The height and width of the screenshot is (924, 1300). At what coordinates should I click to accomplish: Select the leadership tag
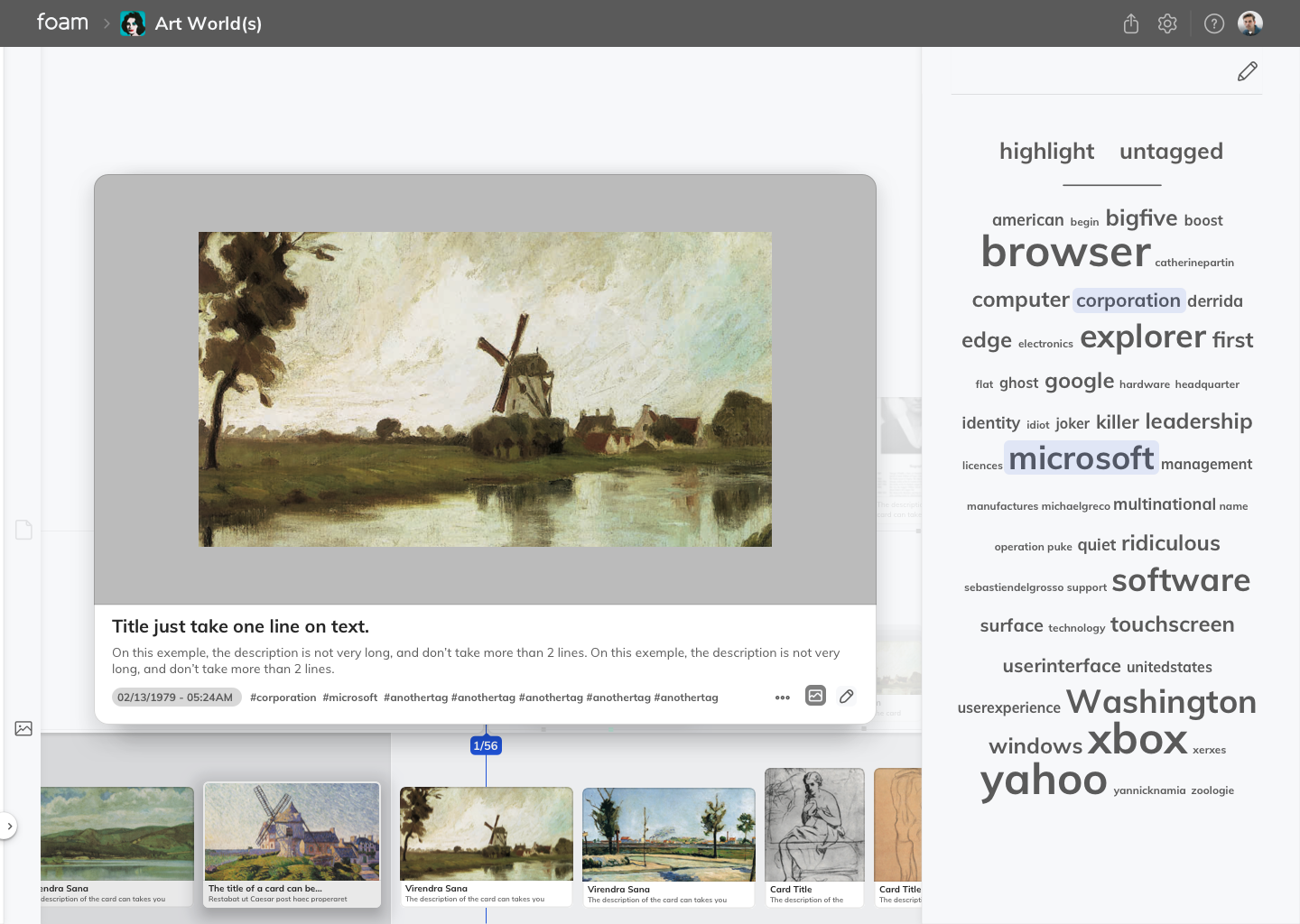click(x=1199, y=421)
